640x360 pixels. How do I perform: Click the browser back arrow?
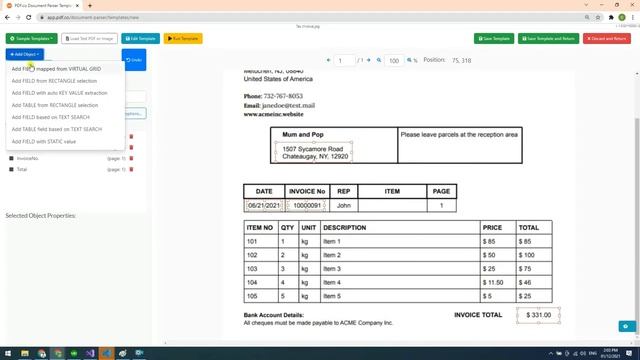coord(7,18)
